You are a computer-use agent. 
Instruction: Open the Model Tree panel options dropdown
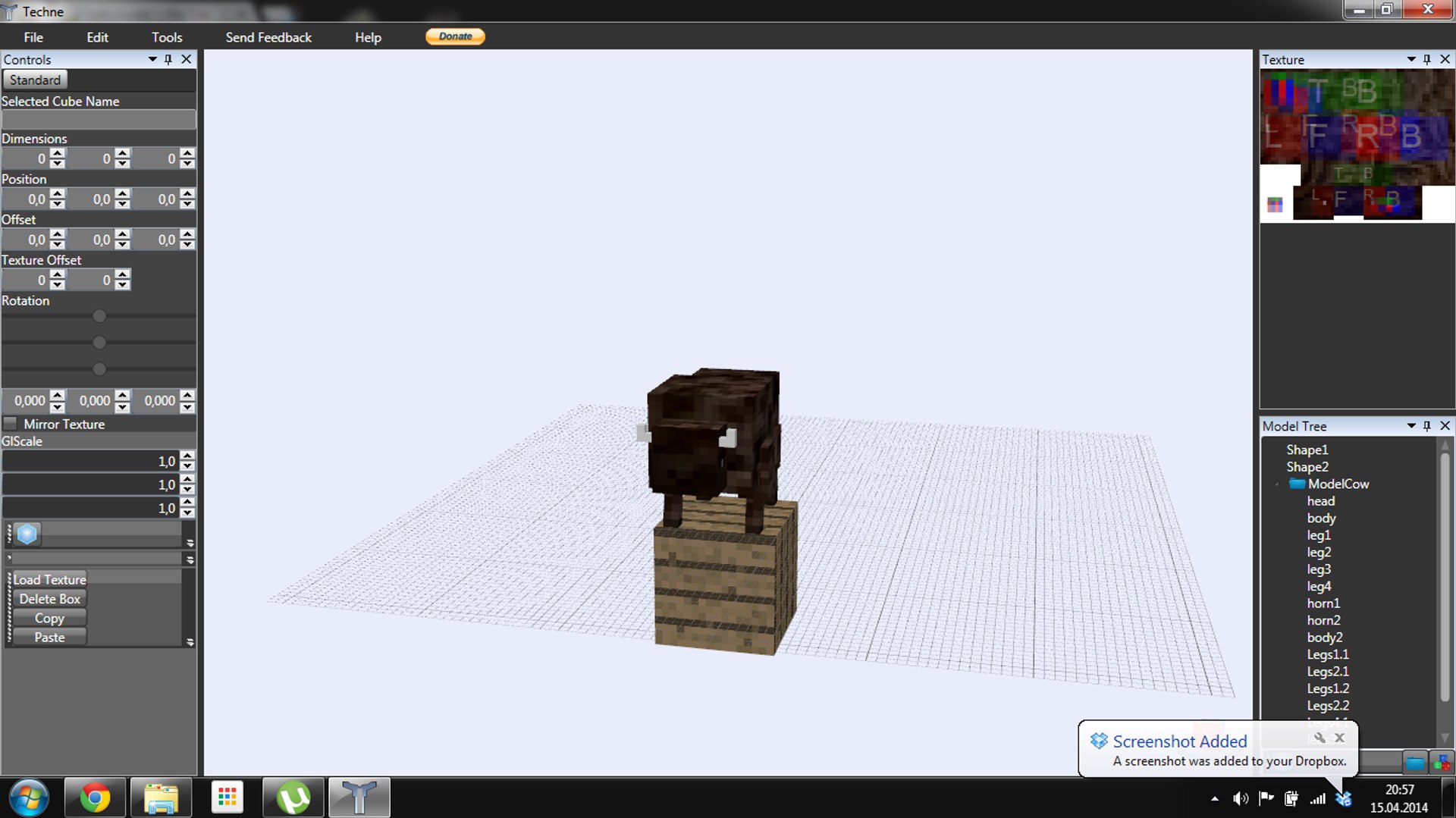click(x=1411, y=426)
